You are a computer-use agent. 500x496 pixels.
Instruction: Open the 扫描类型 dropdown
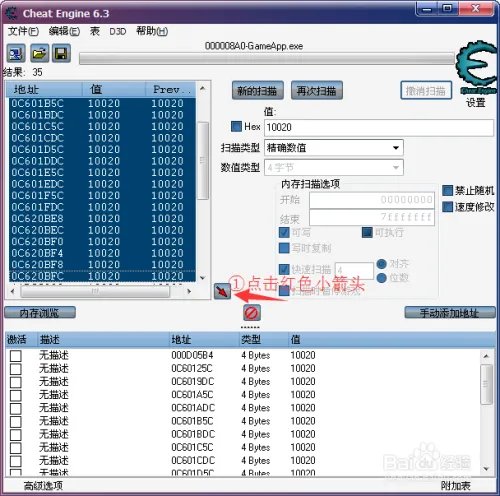tap(334, 148)
